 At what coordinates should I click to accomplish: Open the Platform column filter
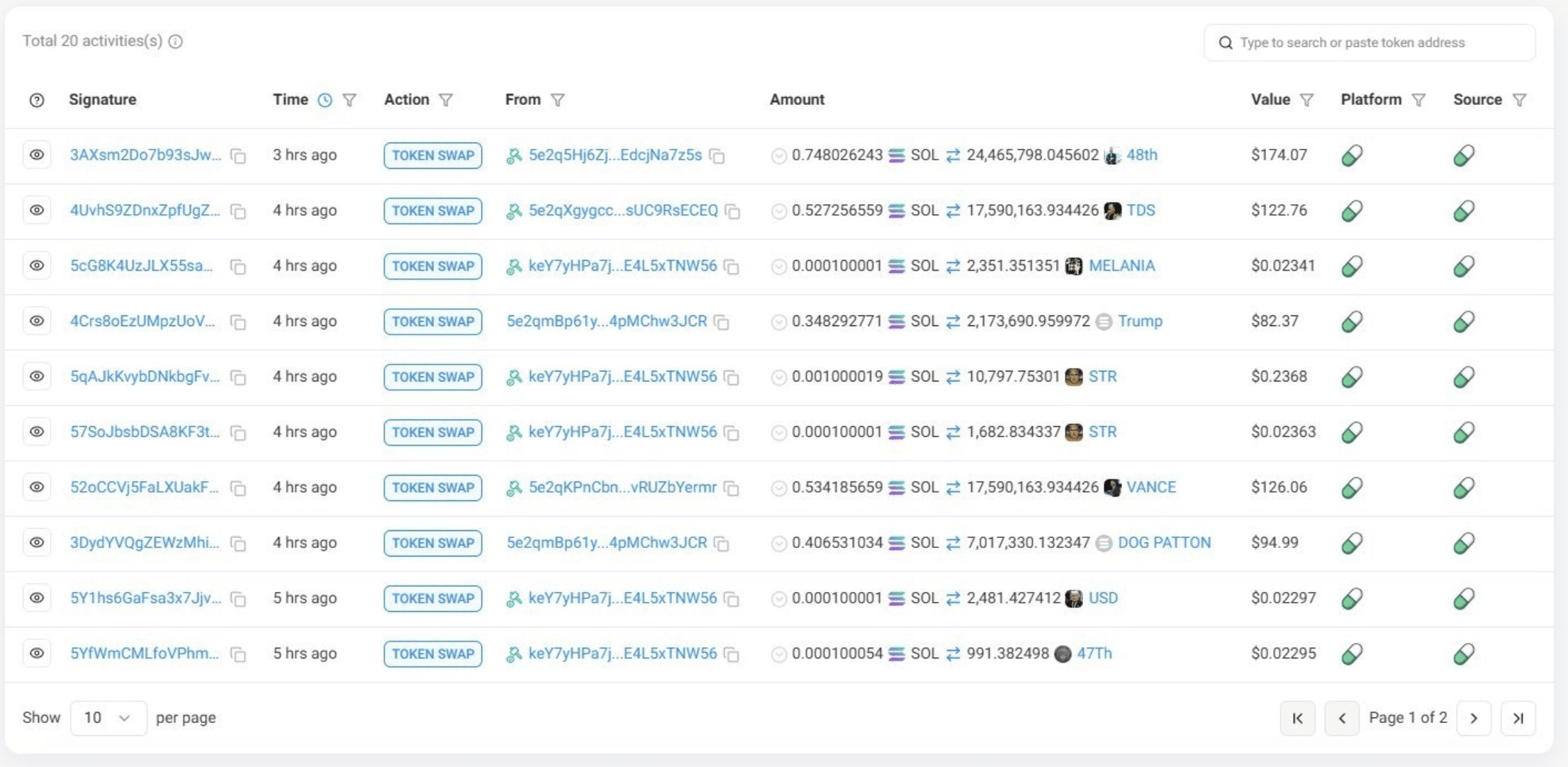(x=1418, y=100)
